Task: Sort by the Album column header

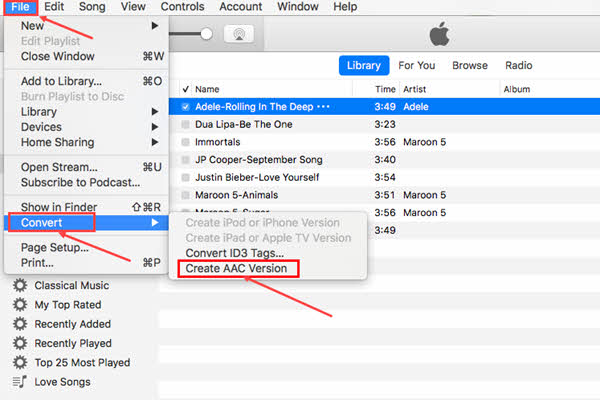Action: point(517,89)
